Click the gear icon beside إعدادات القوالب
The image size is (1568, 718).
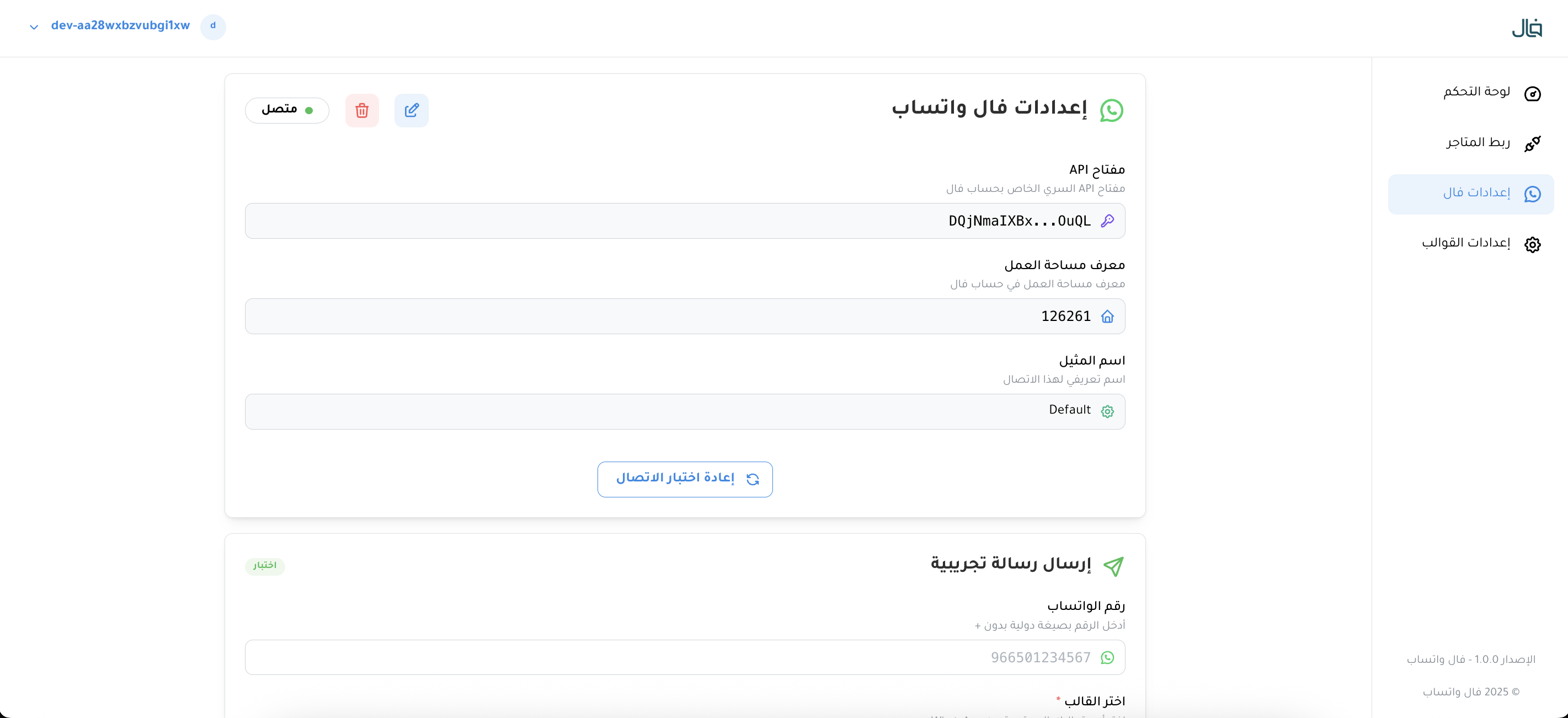(1533, 244)
